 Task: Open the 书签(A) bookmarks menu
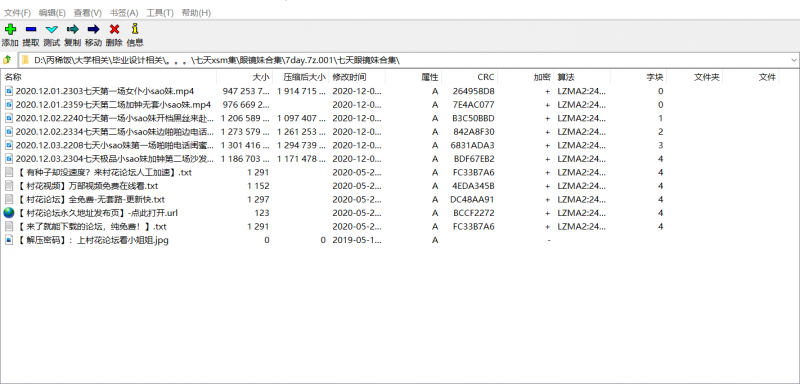click(124, 13)
